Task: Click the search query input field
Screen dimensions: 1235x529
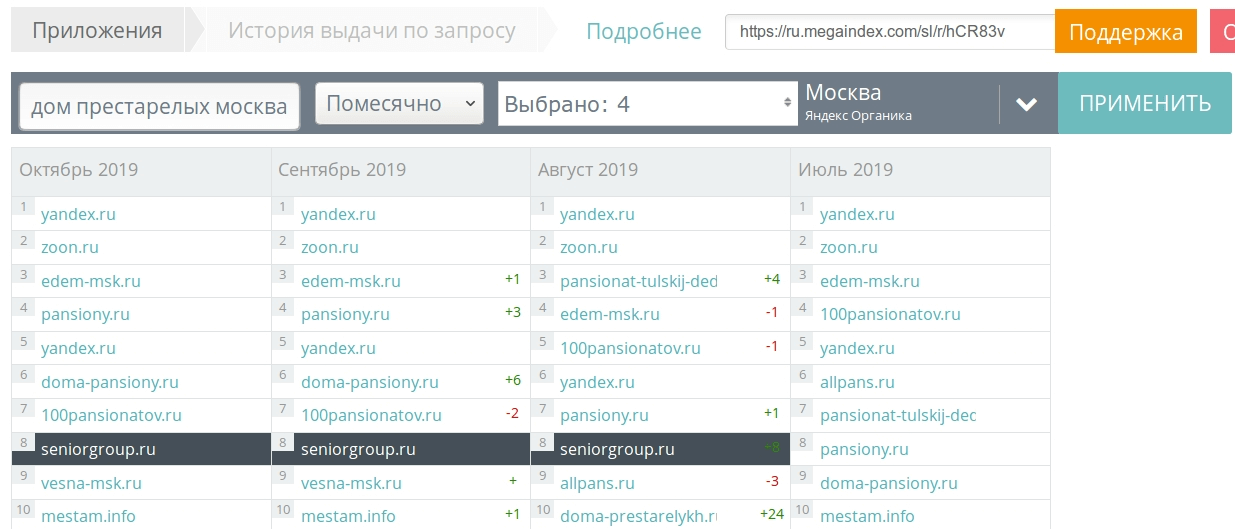Action: 159,106
